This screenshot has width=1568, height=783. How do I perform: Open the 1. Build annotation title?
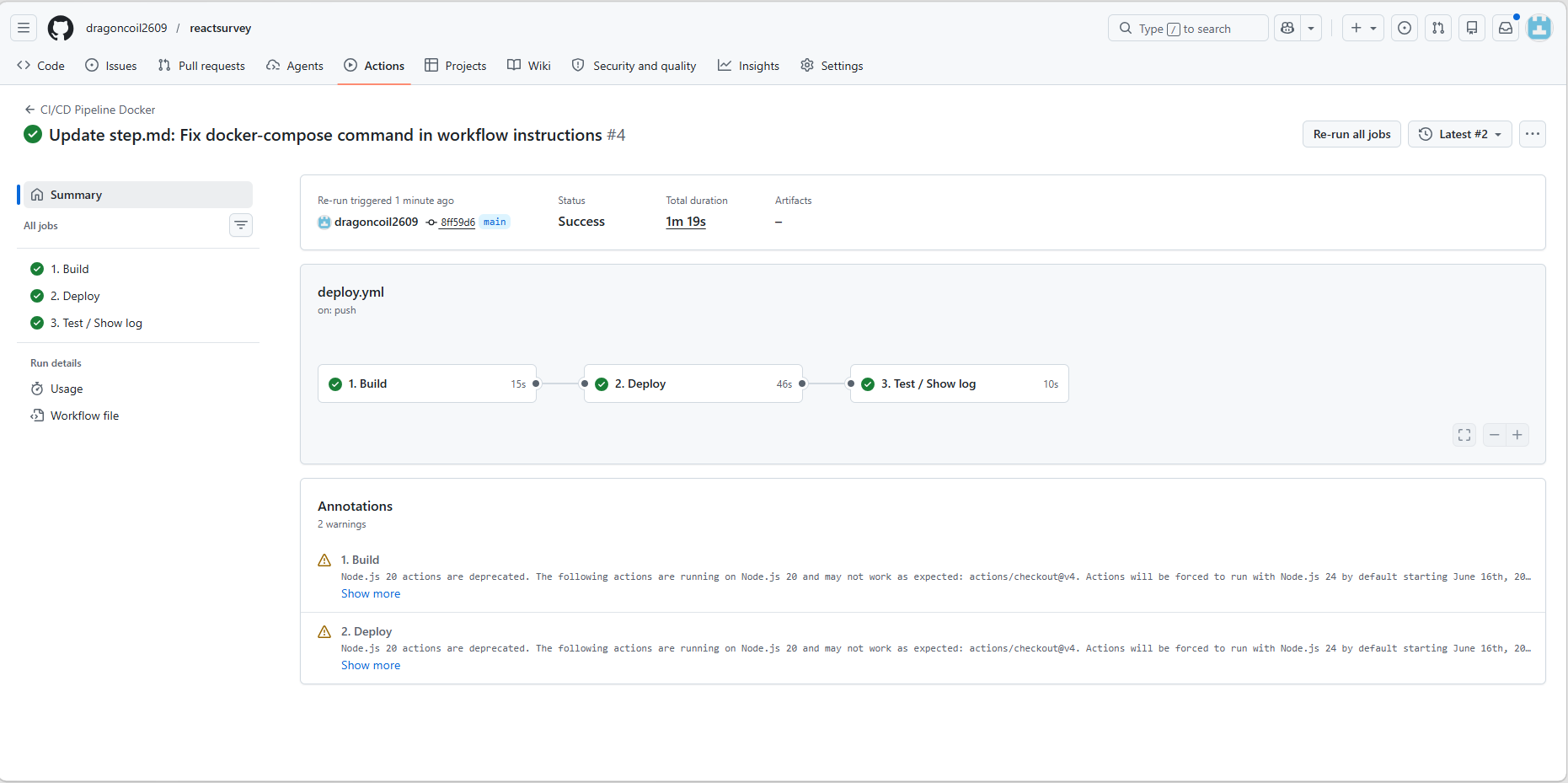pos(360,560)
